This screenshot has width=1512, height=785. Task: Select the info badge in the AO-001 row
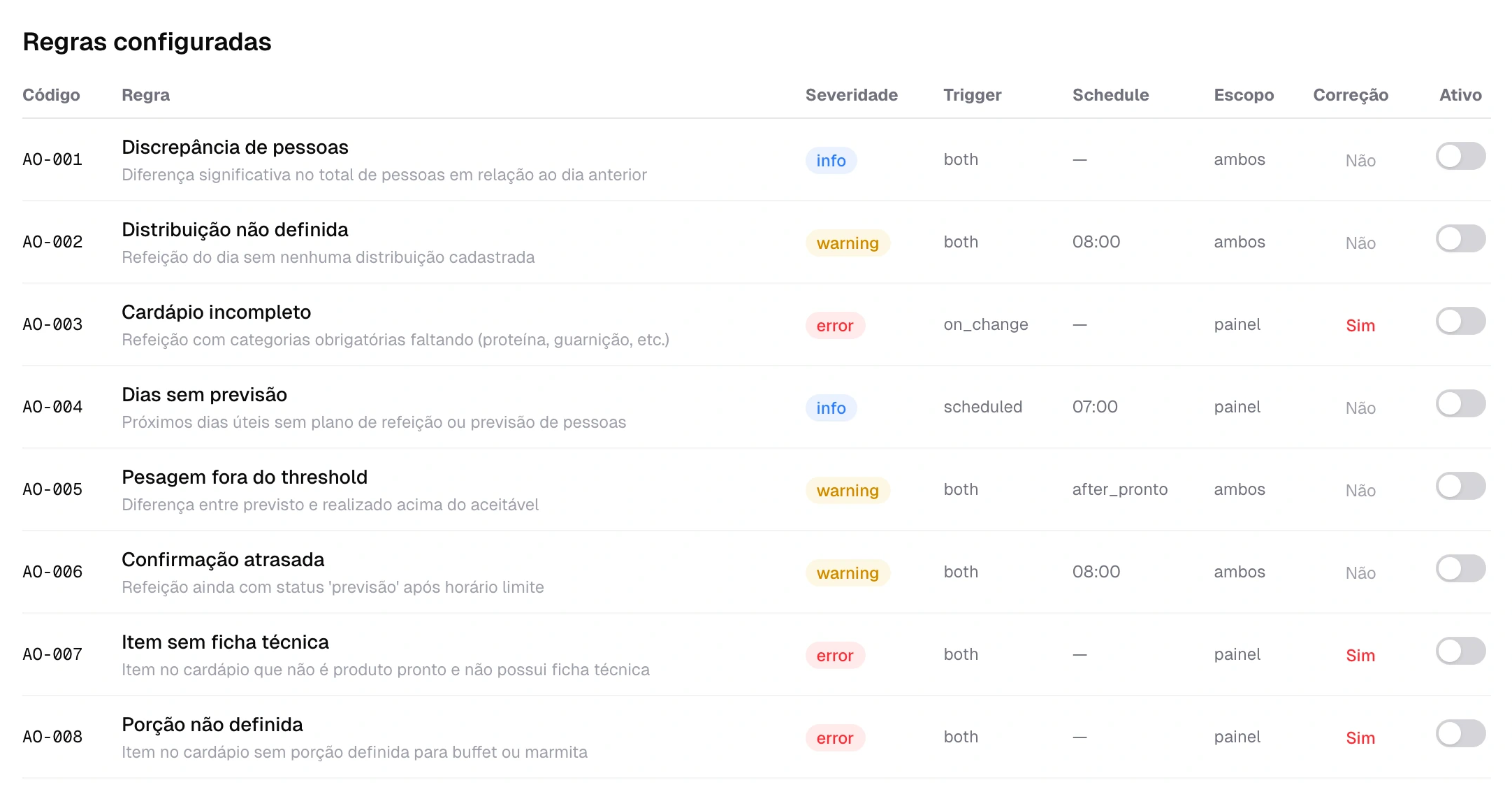point(831,161)
